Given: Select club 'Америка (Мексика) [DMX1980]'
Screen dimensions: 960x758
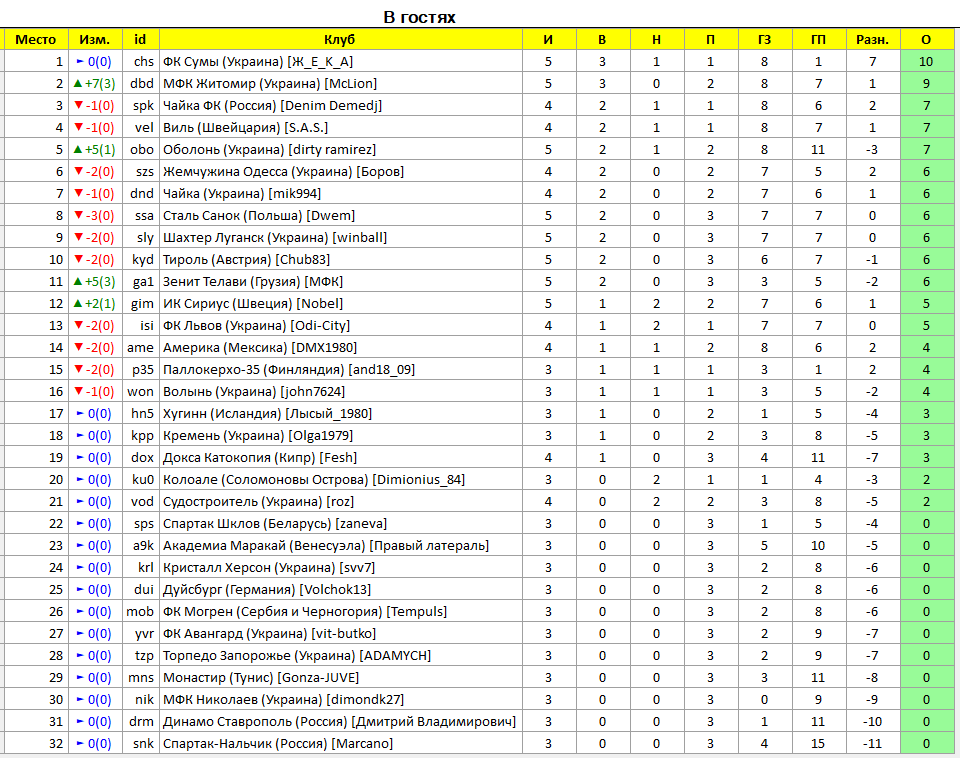Looking at the screenshot, I should pyautogui.click(x=260, y=348).
